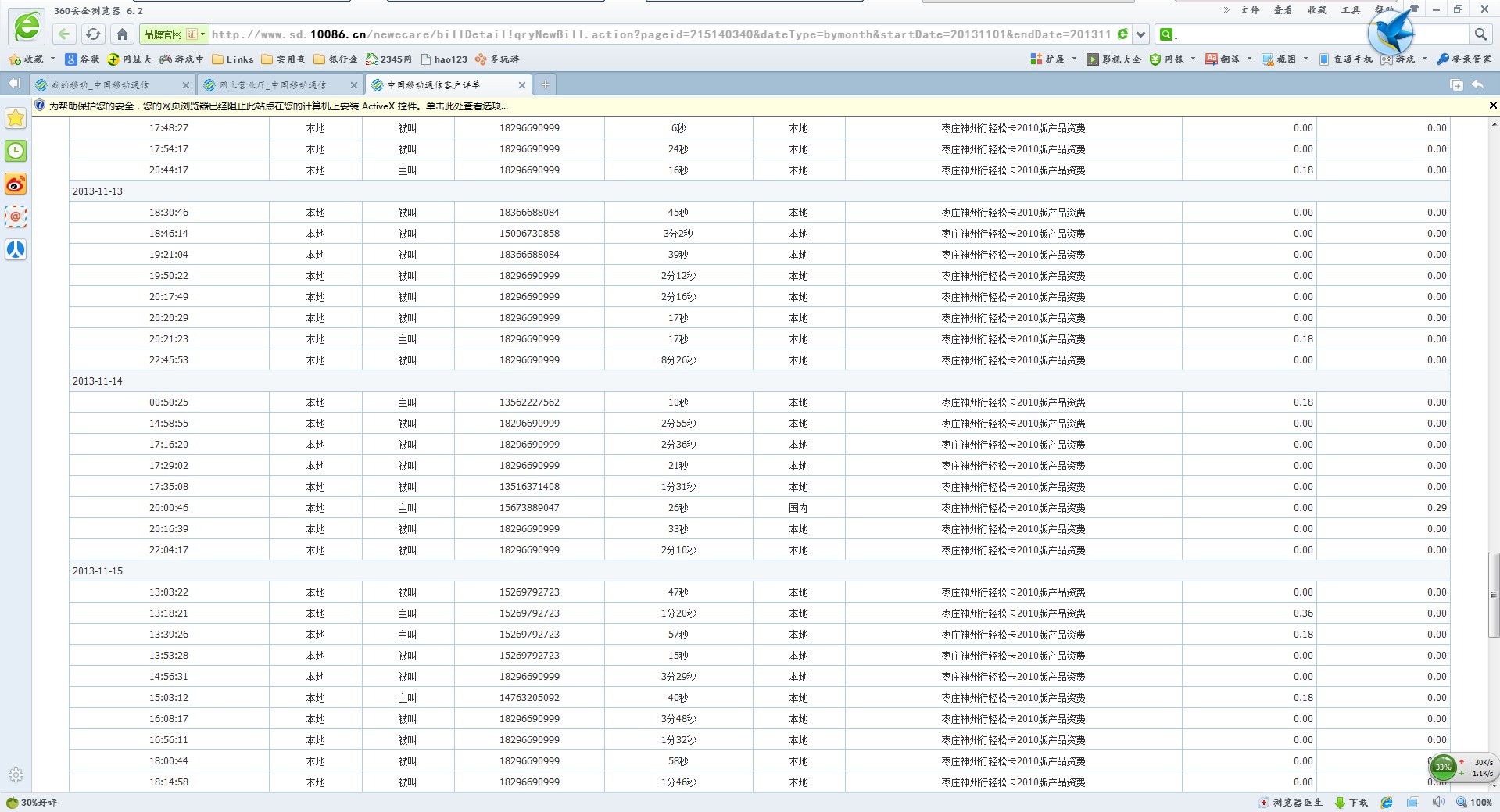Switch to the 网上营业厅 tab
This screenshot has width=1500, height=812.
[273, 85]
